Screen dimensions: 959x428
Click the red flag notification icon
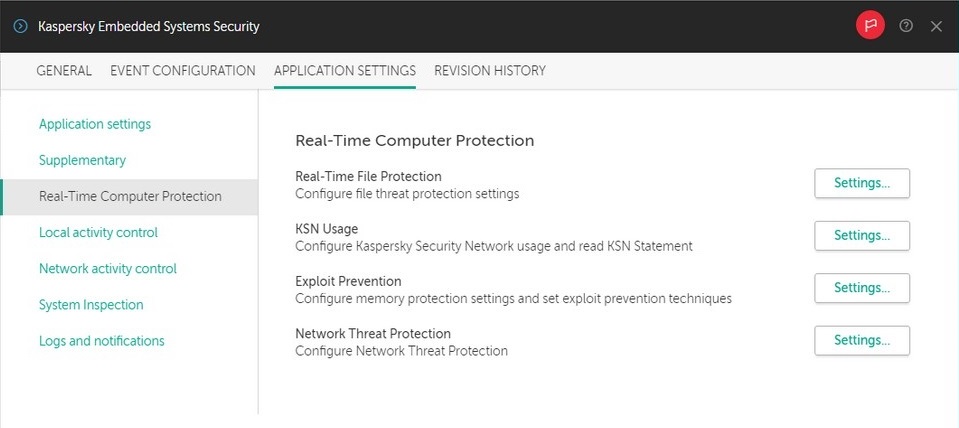tap(870, 26)
